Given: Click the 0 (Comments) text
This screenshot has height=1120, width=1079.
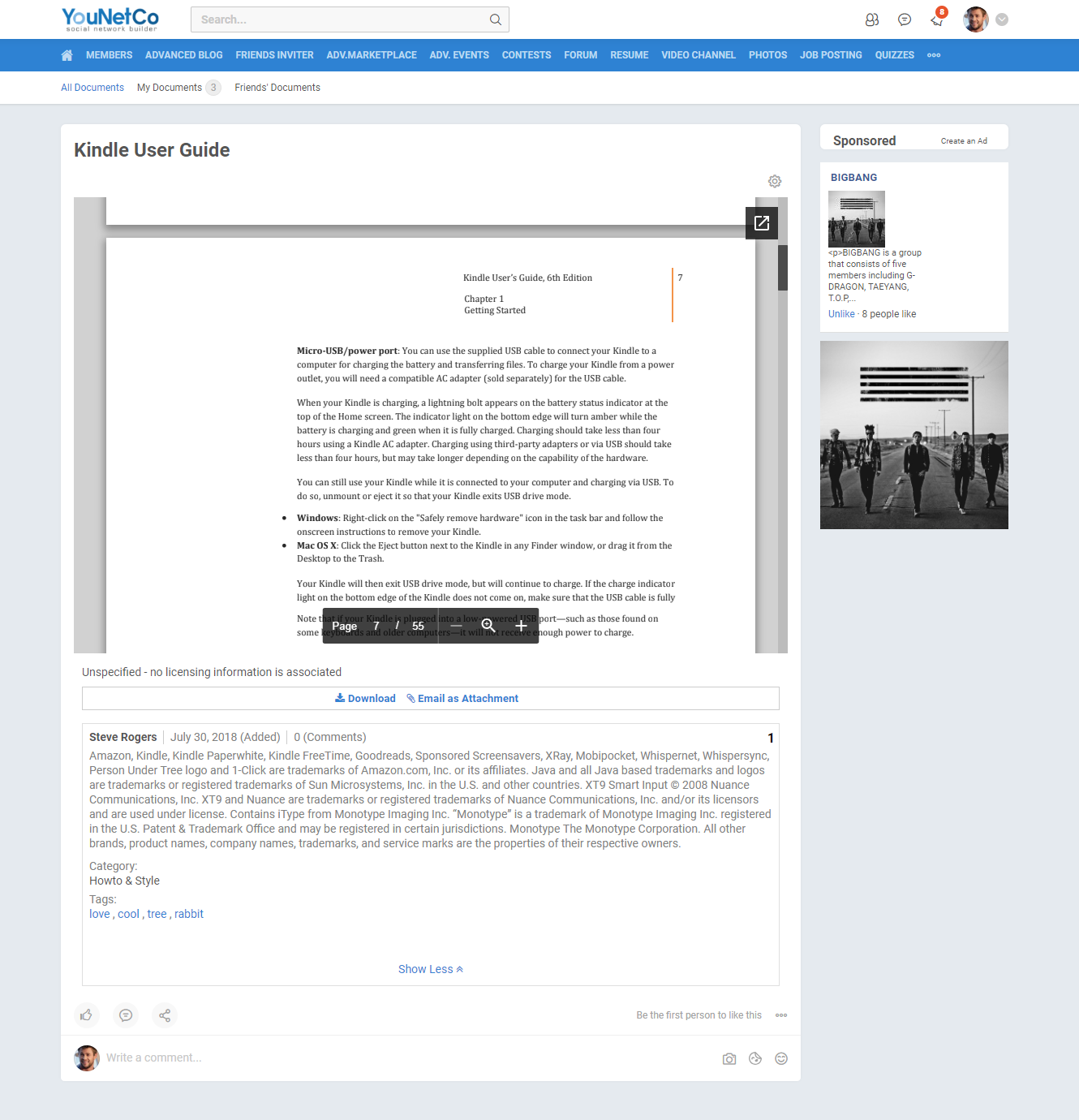Looking at the screenshot, I should (330, 737).
